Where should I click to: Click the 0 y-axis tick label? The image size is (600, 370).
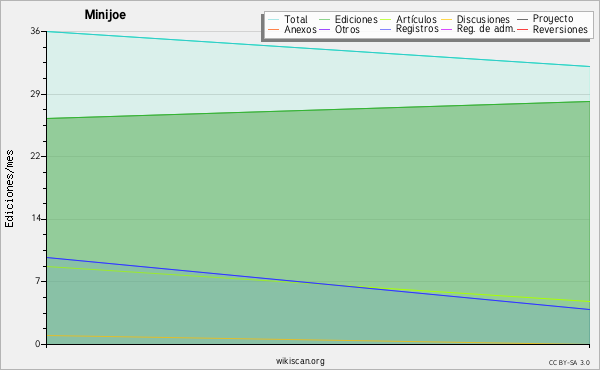[x=38, y=344]
